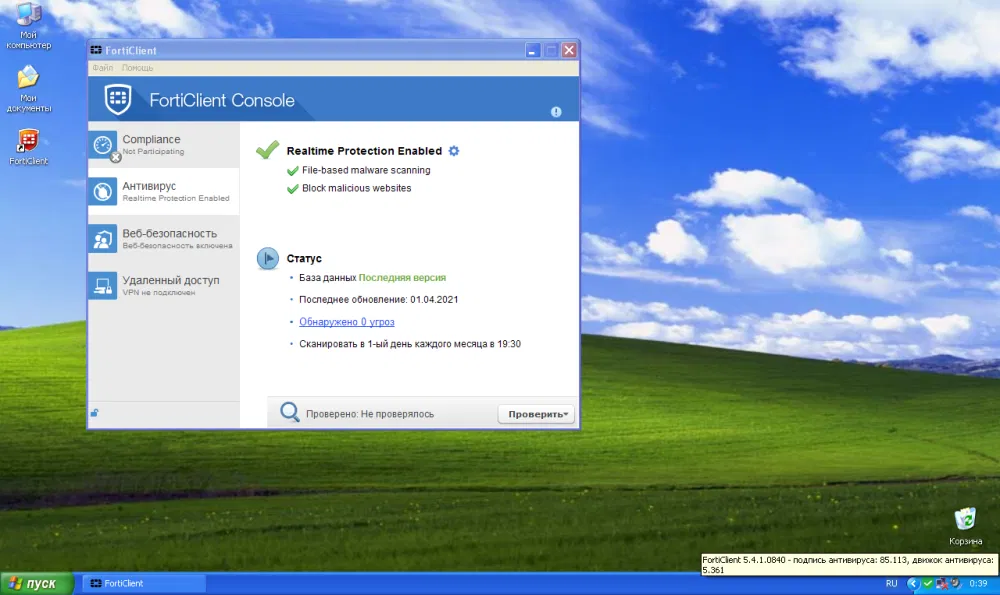Viewport: 1000px width, 595px height.
Task: Click the RU language indicator
Action: (x=892, y=584)
